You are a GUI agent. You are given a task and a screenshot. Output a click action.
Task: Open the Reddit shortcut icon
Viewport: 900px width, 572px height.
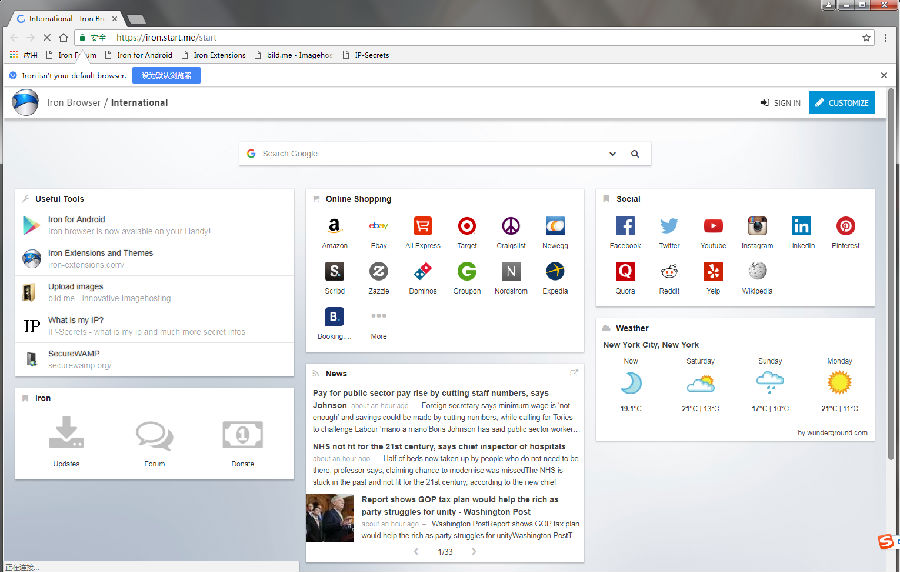click(x=669, y=271)
